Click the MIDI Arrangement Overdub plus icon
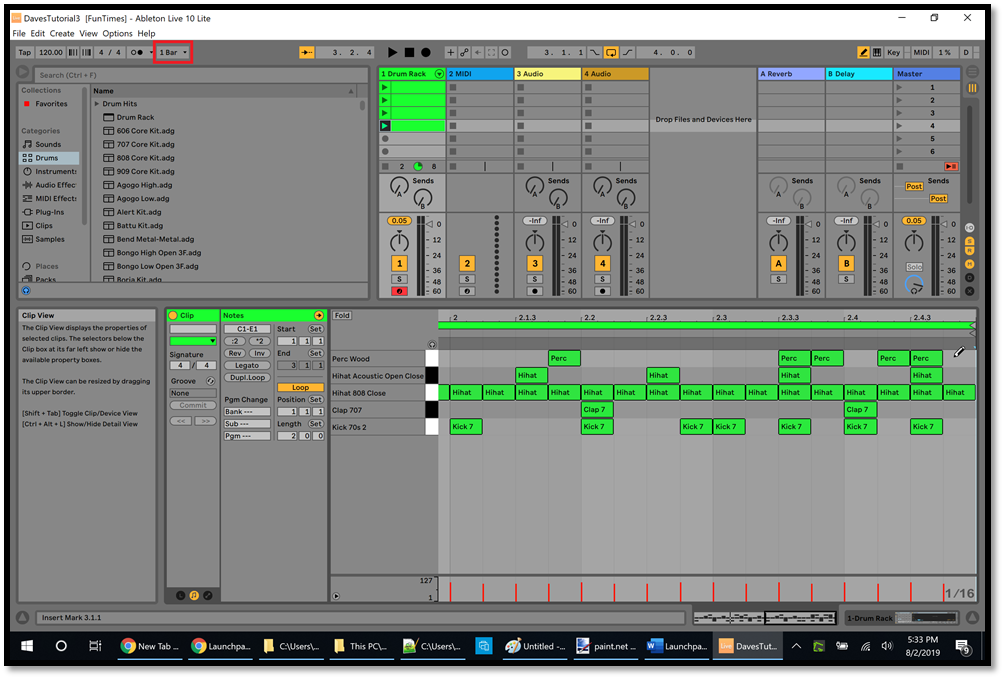The image size is (1004, 679). coord(451,53)
